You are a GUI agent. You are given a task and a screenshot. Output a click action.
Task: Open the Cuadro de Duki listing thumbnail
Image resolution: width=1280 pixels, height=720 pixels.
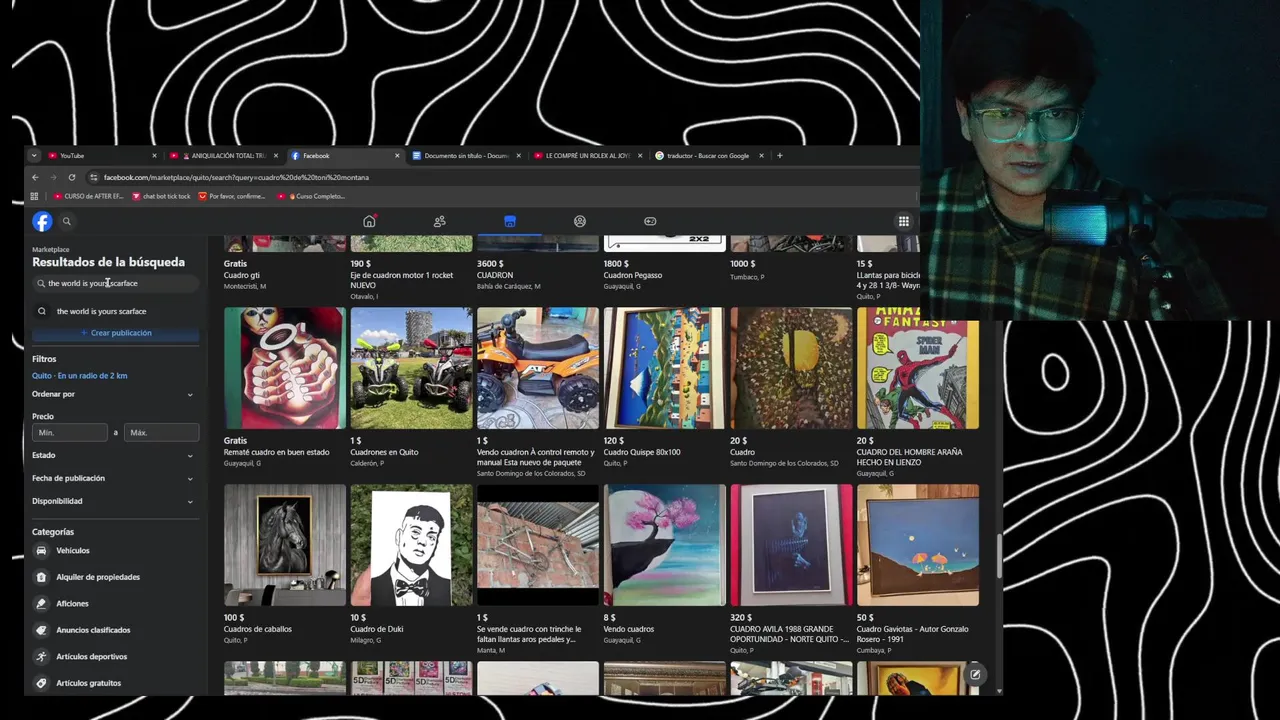[411, 545]
